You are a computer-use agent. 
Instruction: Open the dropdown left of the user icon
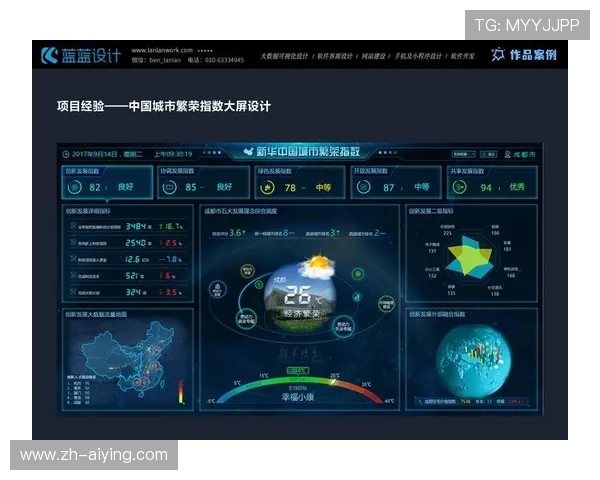coord(463,154)
